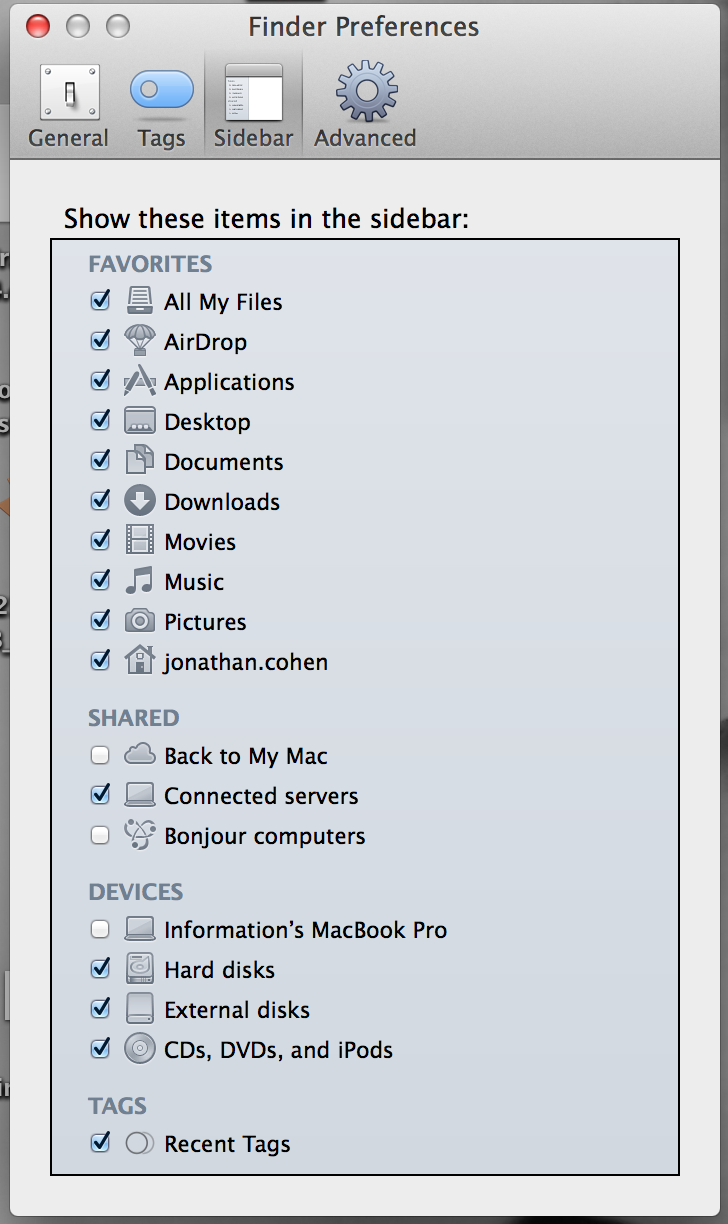Viewport: 728px width, 1224px height.
Task: Click the CDs, DVDs, and iPods disc icon
Action: [139, 1049]
